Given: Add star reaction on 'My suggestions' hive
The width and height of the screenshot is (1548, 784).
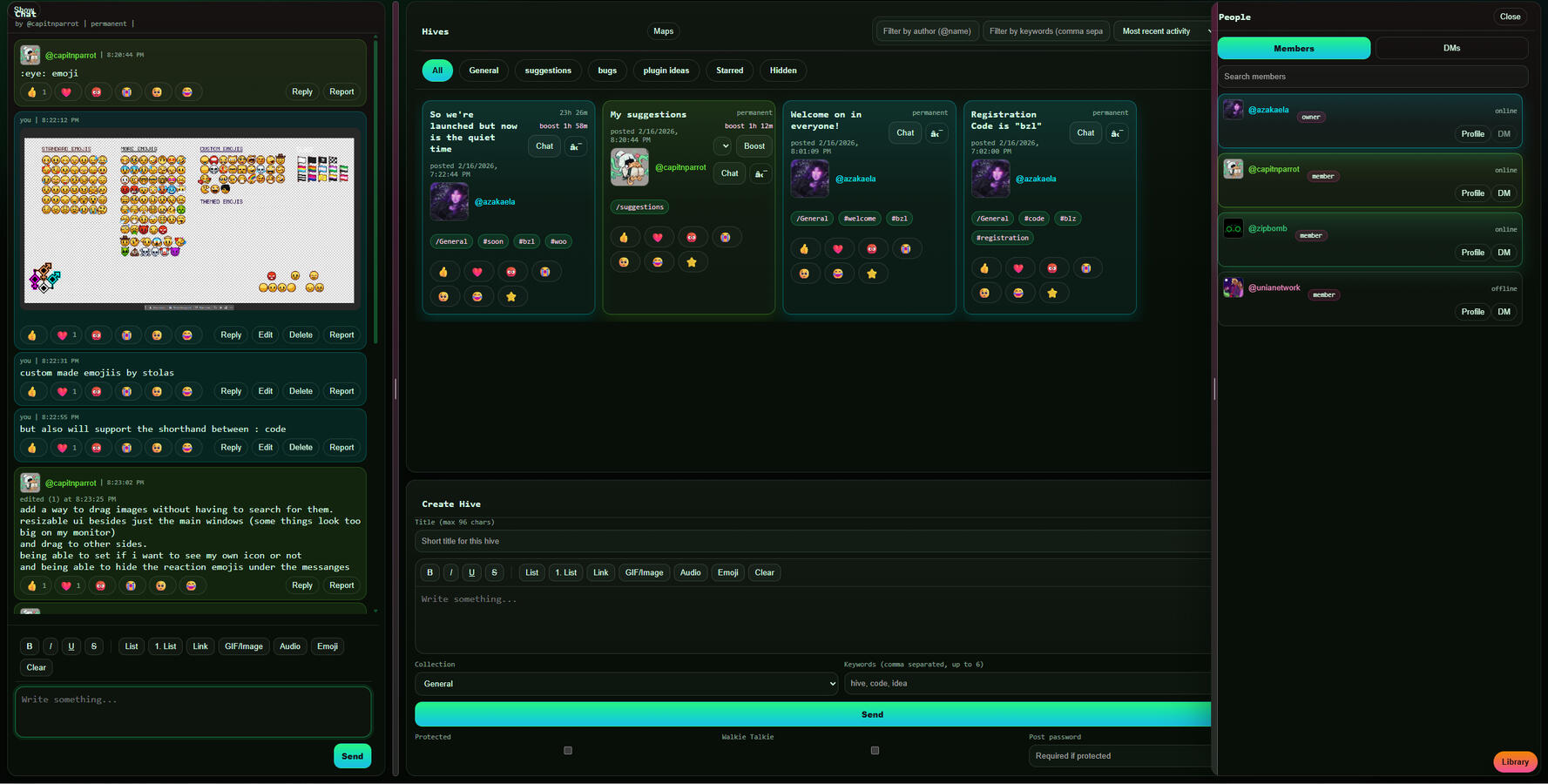Looking at the screenshot, I should 692,262.
